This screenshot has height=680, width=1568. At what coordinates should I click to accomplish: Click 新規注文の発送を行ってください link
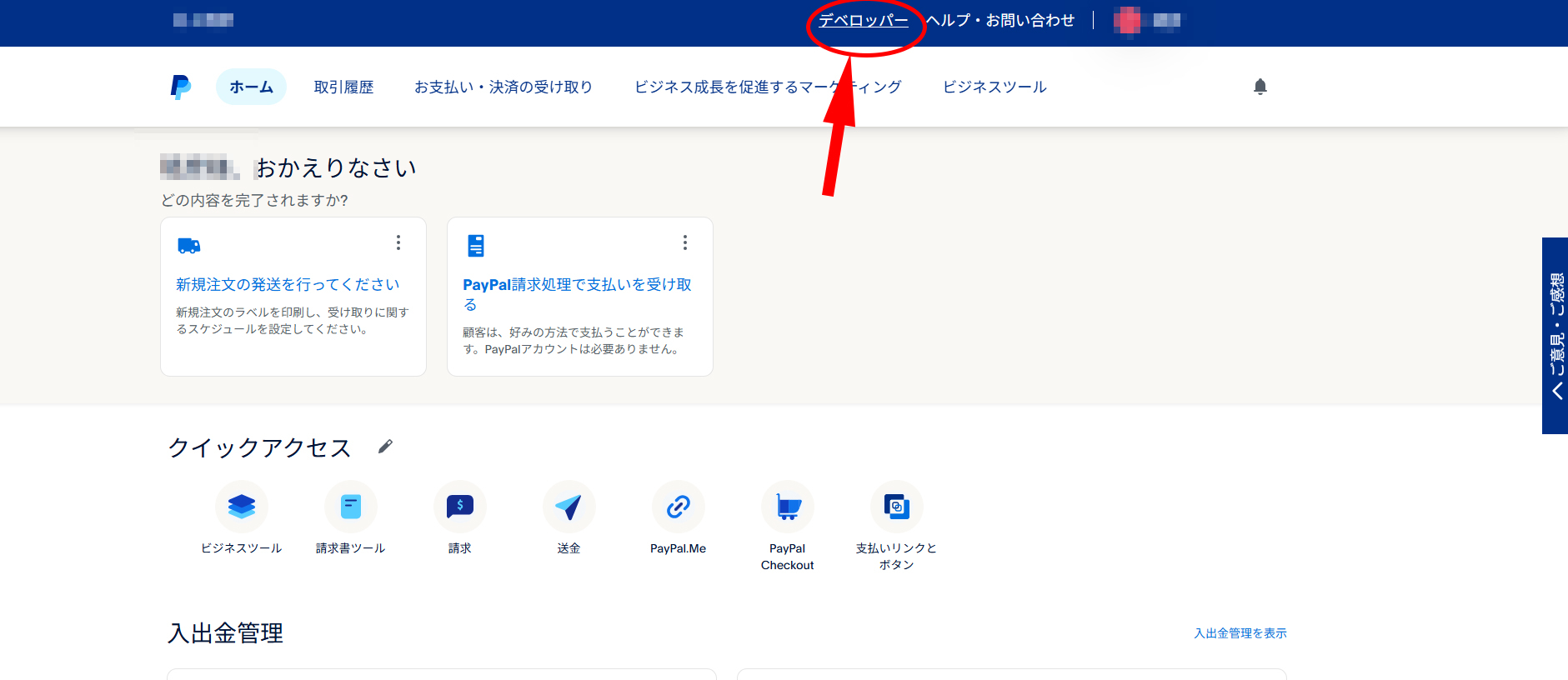(288, 285)
